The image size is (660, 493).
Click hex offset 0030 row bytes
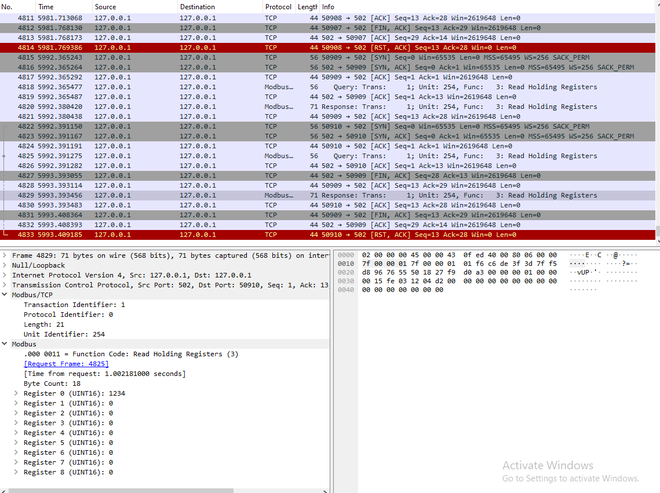[x=459, y=281]
